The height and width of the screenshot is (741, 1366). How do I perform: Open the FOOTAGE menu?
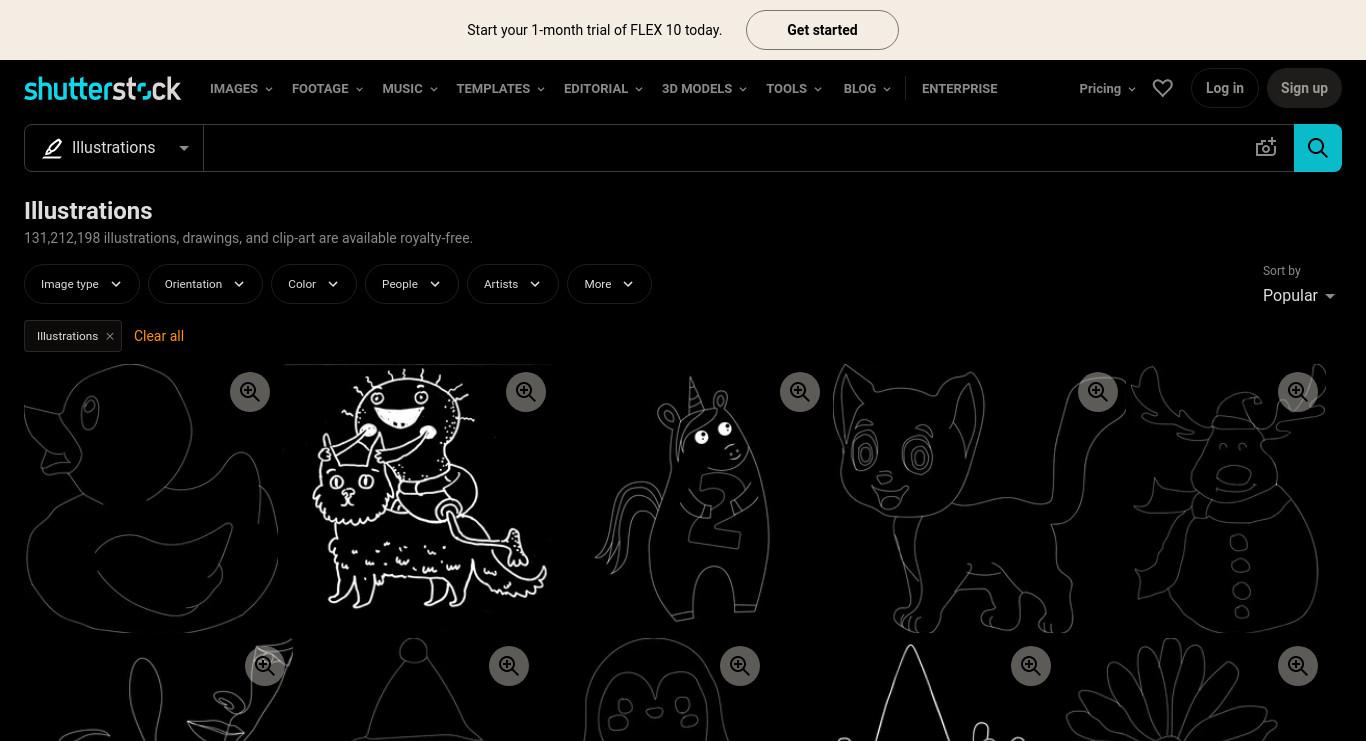click(x=327, y=89)
